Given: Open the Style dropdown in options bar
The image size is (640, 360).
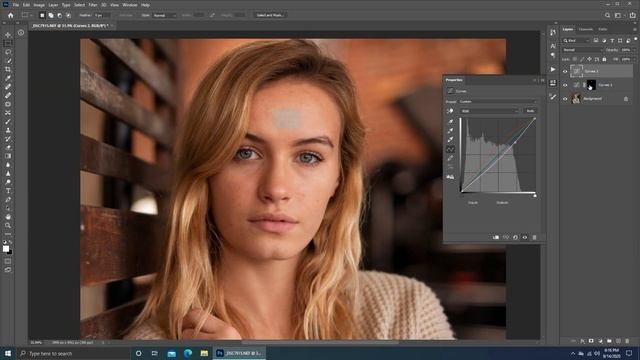Looking at the screenshot, I should click(164, 15).
